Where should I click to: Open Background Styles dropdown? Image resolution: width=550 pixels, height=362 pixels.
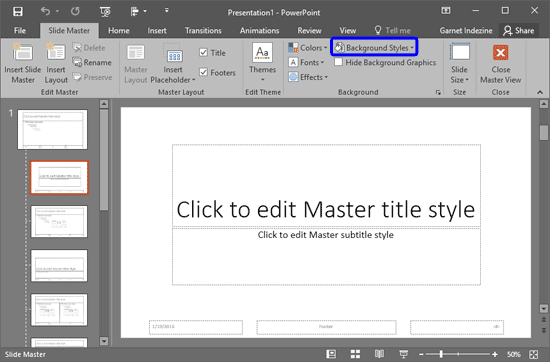pos(374,48)
